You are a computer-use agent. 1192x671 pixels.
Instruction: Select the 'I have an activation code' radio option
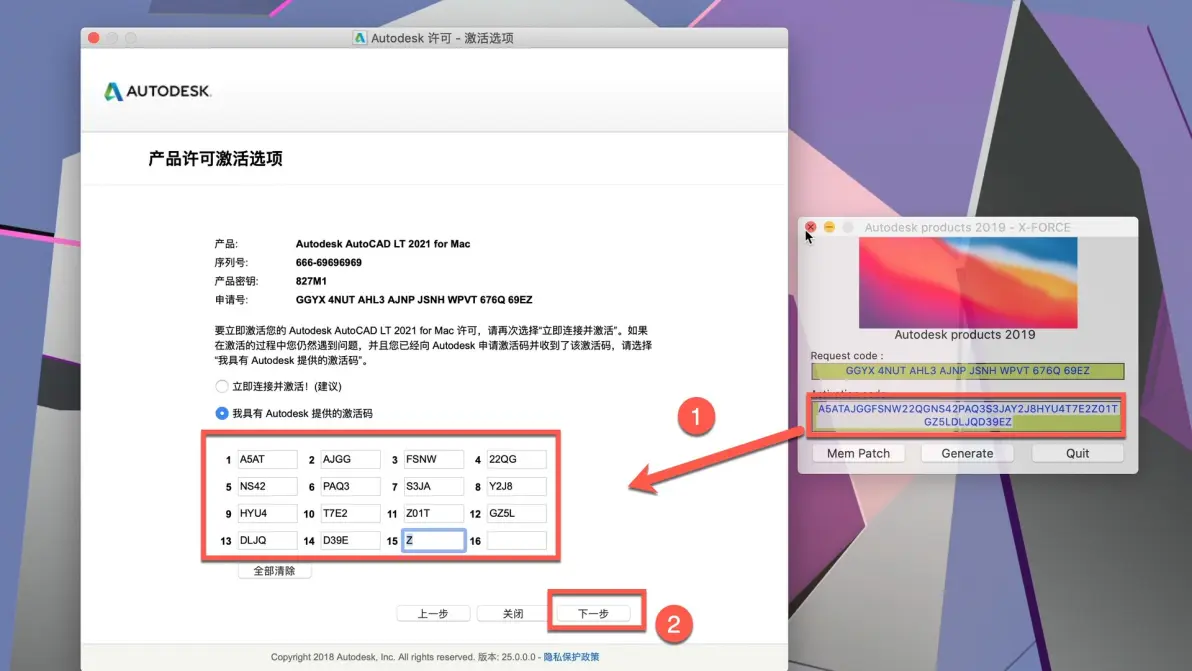click(x=222, y=413)
